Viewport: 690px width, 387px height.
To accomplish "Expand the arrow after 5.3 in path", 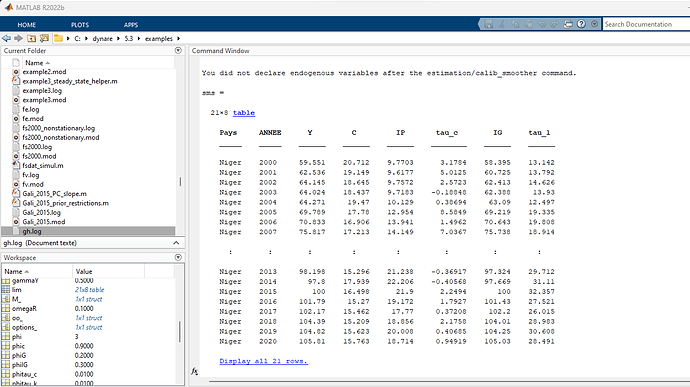I will click(139, 39).
